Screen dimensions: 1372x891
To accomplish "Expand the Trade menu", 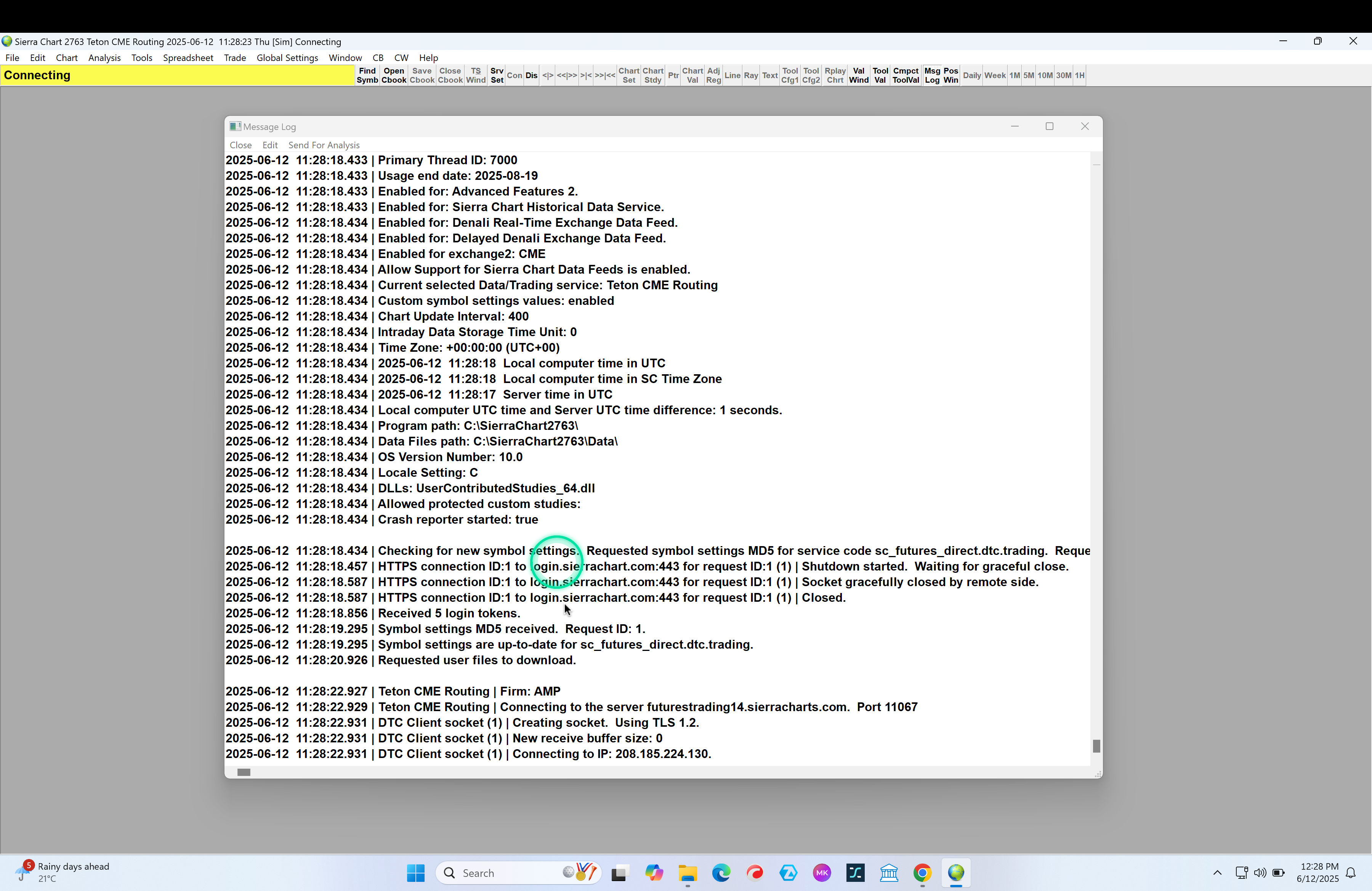I will point(235,58).
